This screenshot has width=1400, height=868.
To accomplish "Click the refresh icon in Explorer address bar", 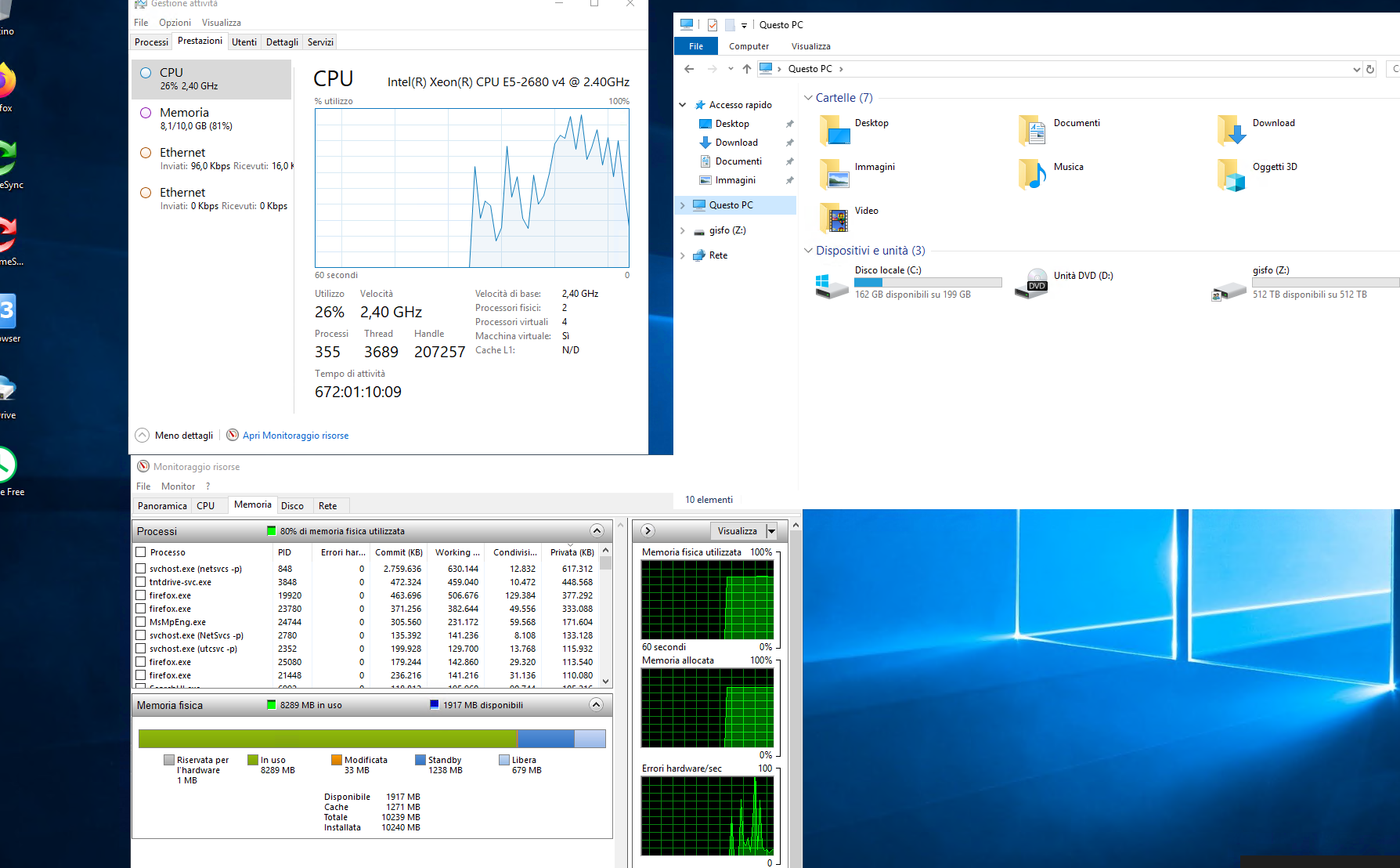I will (1370, 69).
